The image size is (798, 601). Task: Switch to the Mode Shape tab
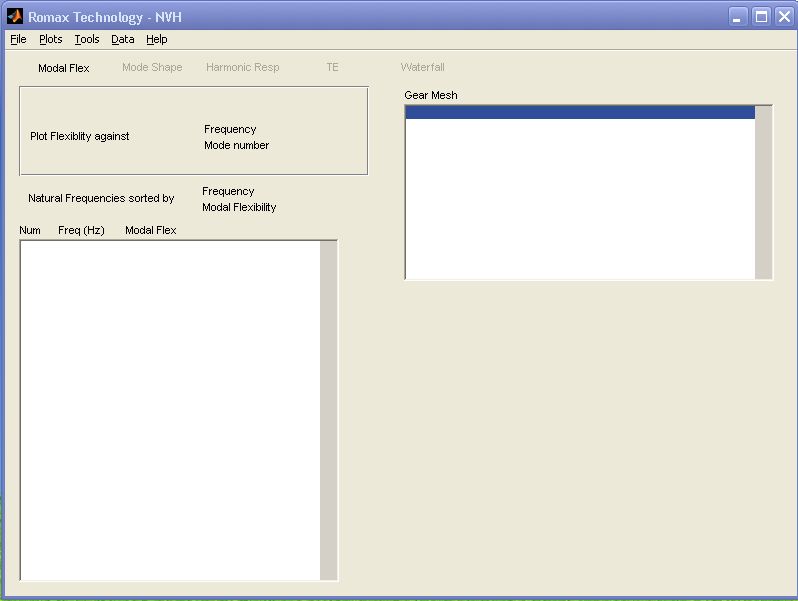152,67
